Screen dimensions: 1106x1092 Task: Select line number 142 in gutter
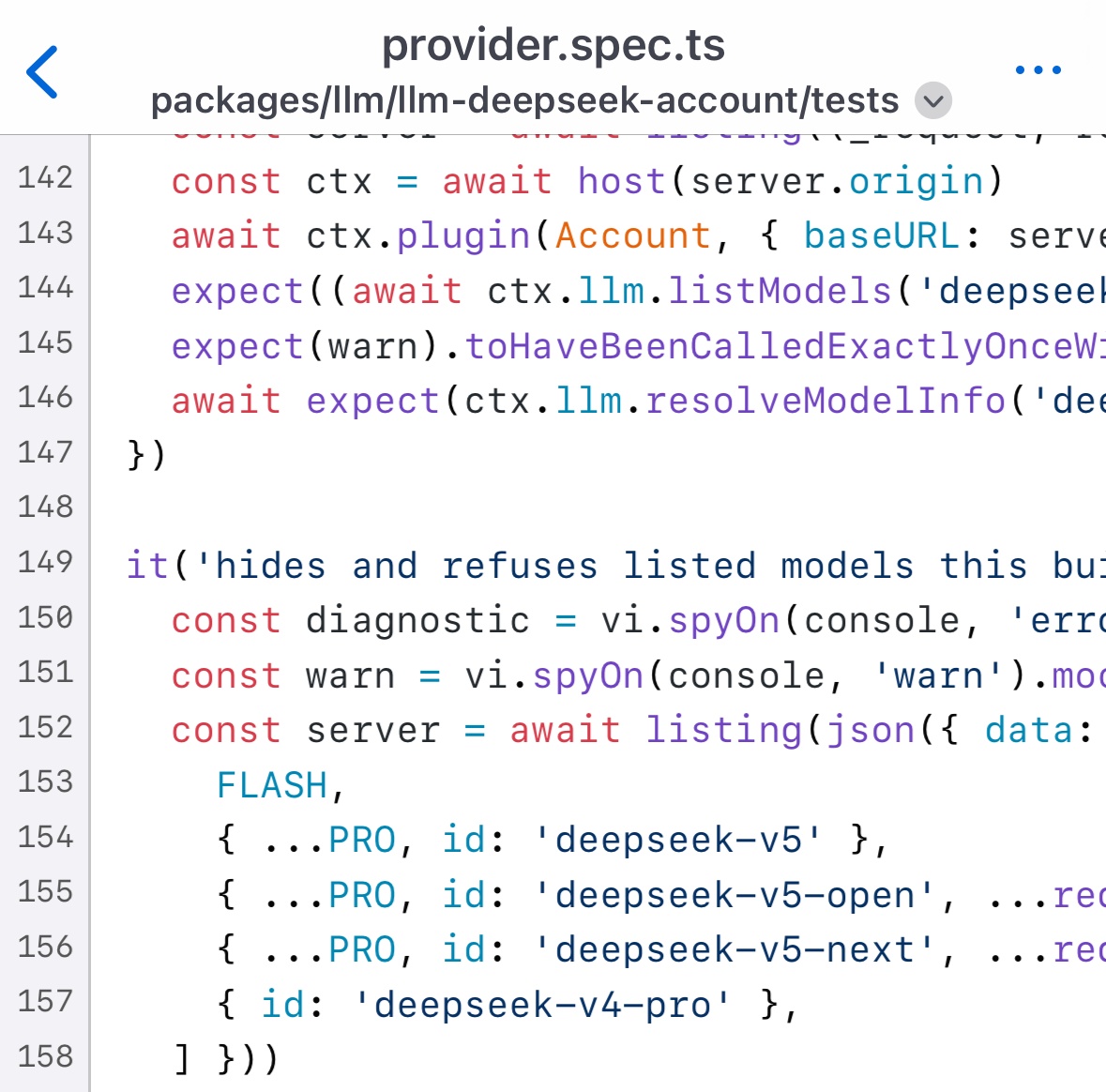(45, 177)
